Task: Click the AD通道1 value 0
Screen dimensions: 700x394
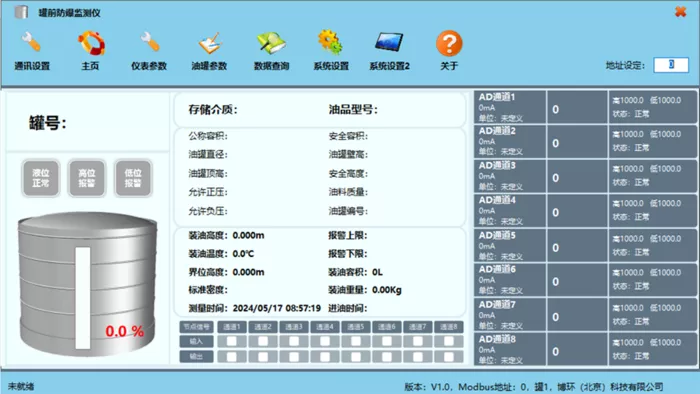Action: [555, 109]
